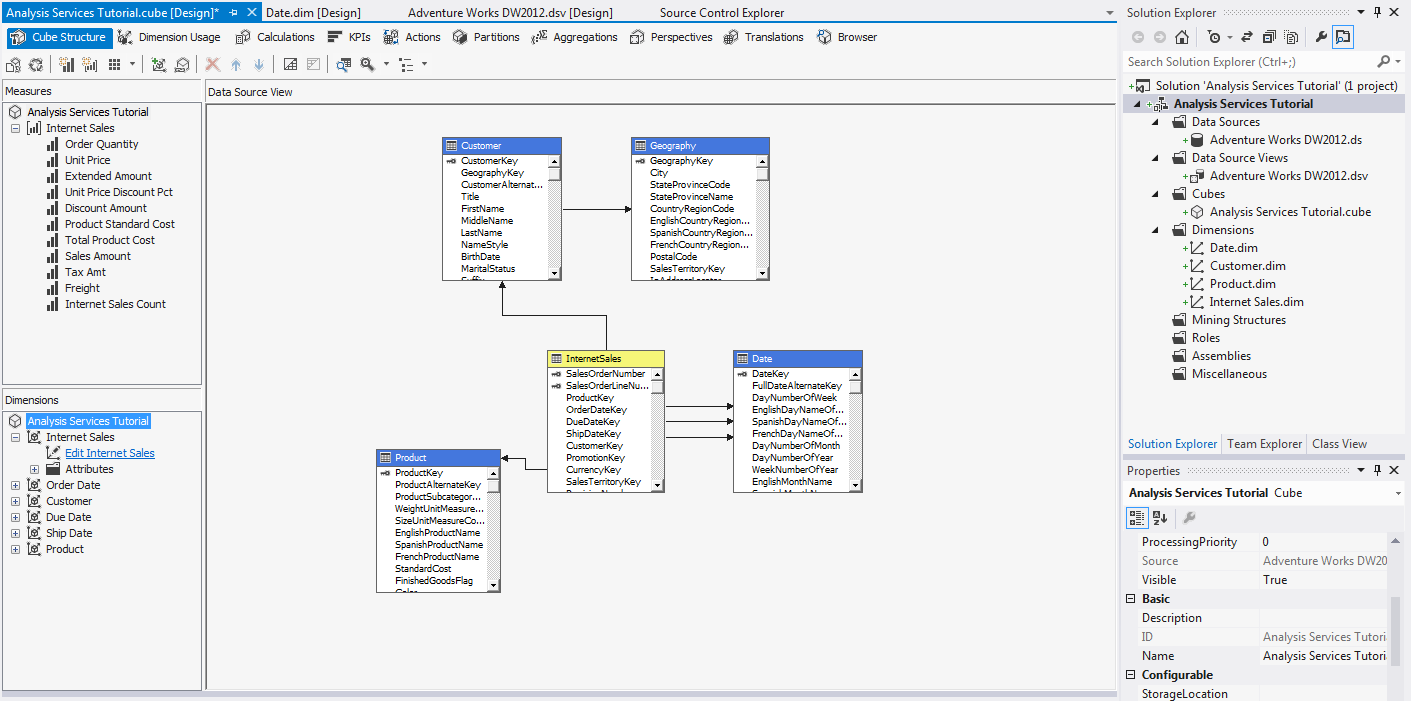Click the Process cube toolbar icon
The image size is (1411, 701).
click(x=14, y=64)
